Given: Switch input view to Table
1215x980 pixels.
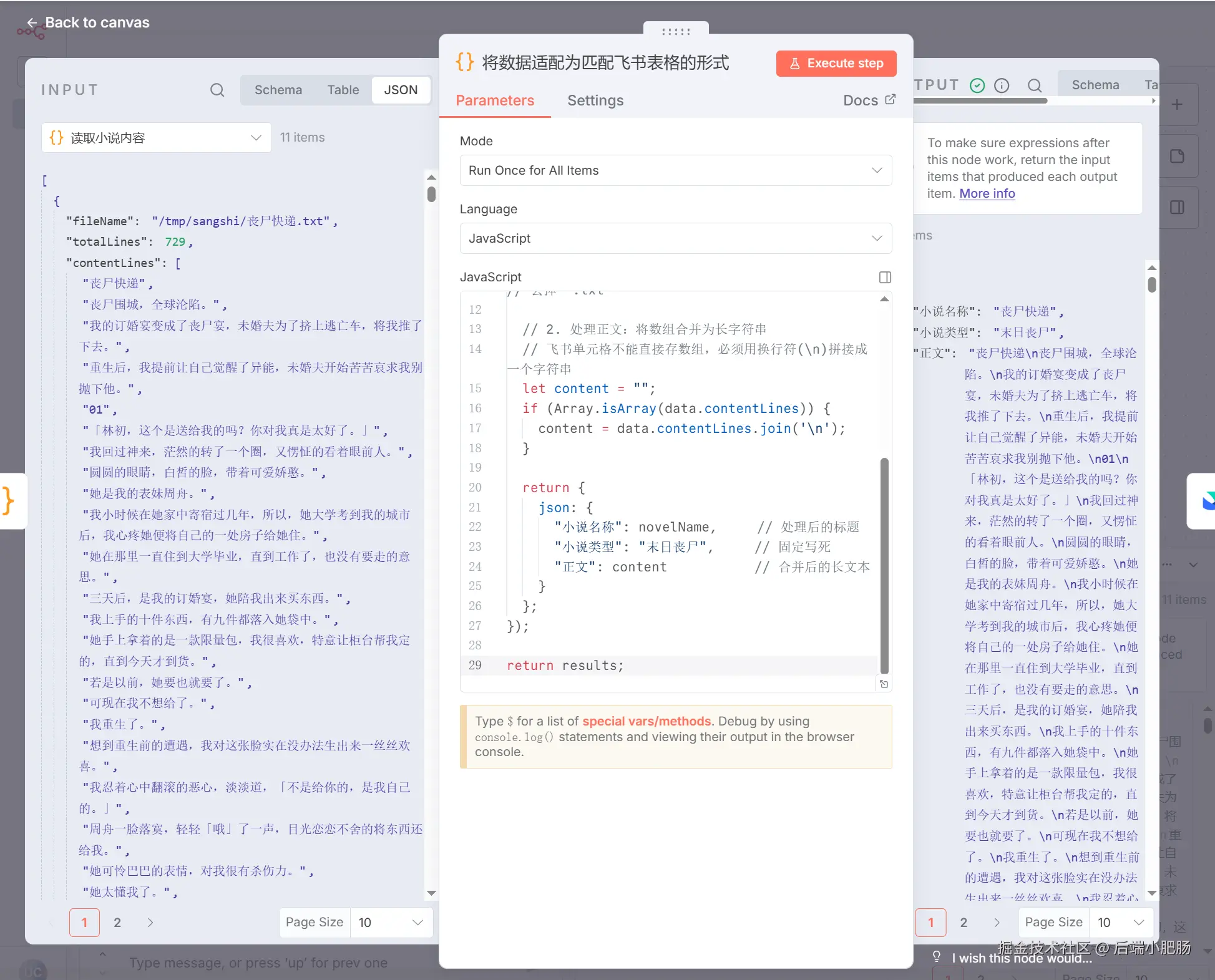Looking at the screenshot, I should click(x=343, y=90).
